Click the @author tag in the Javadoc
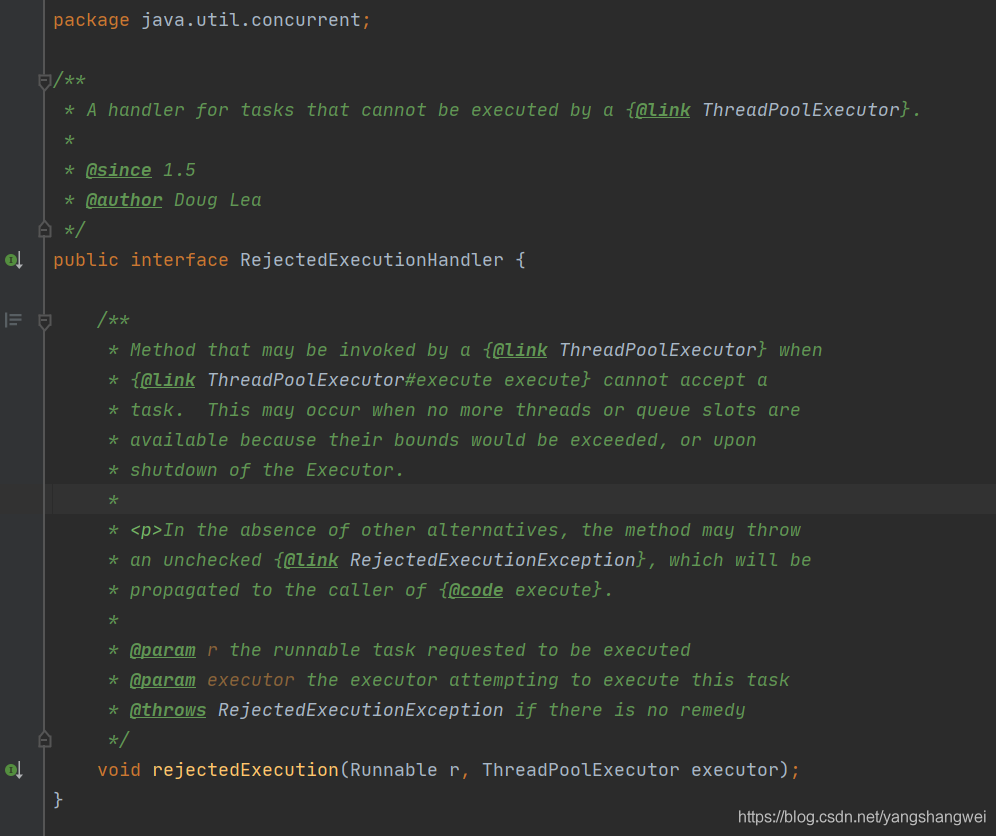Image resolution: width=996 pixels, height=836 pixels. pos(123,200)
